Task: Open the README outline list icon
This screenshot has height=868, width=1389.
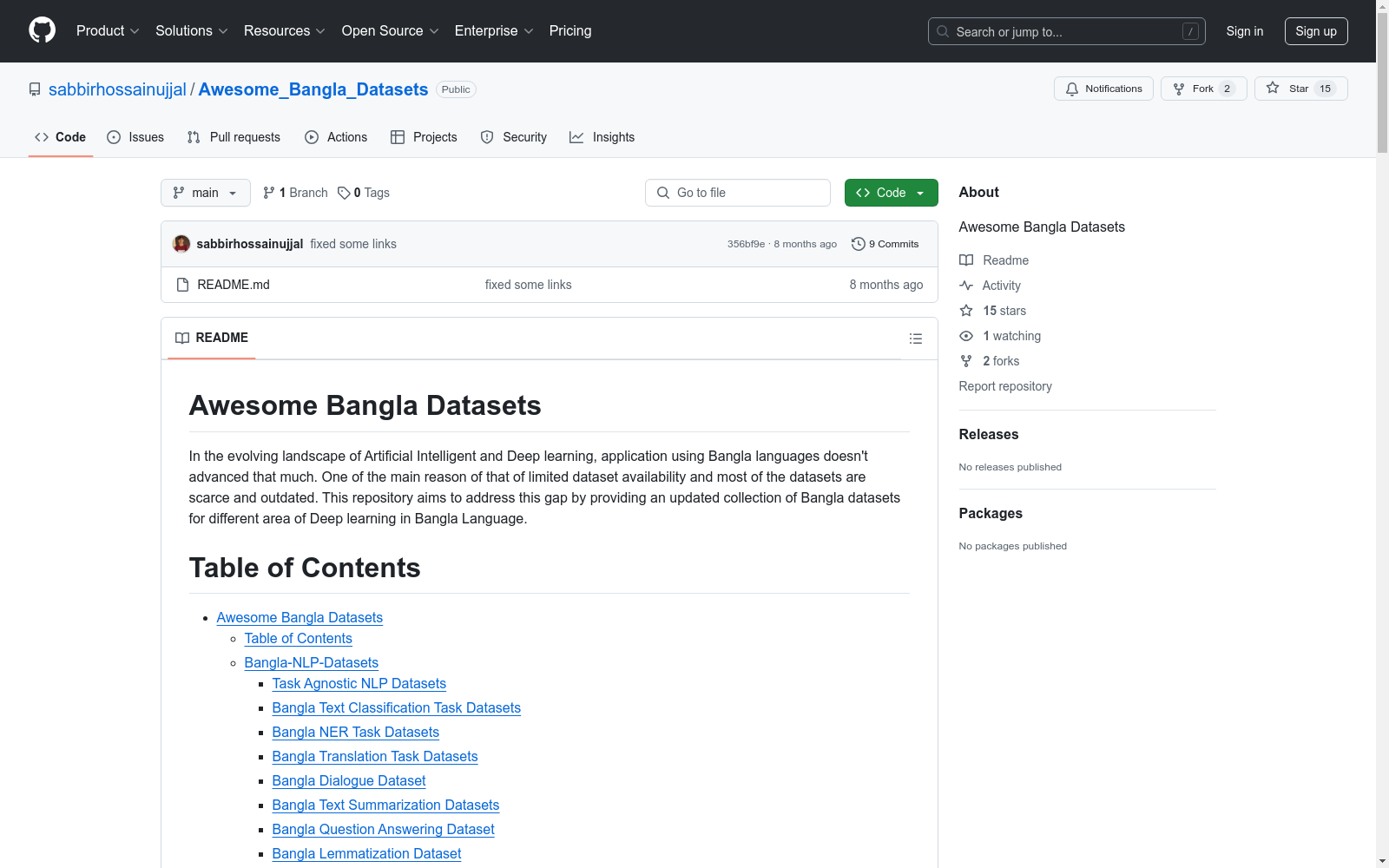Action: [916, 339]
